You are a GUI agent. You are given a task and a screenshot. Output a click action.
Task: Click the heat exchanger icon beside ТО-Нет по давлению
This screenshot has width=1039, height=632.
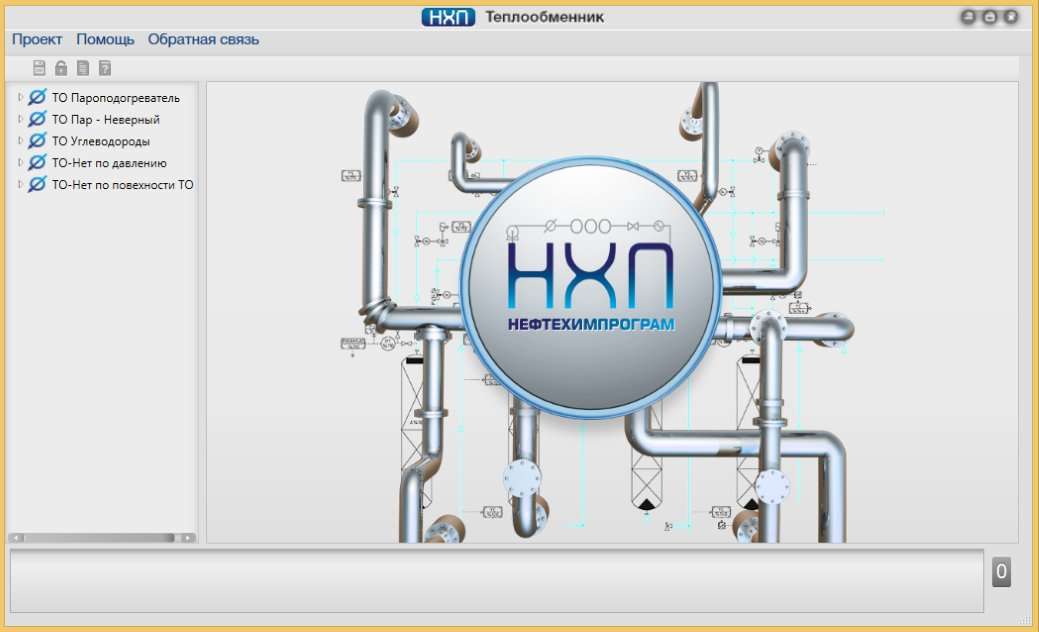[37, 162]
